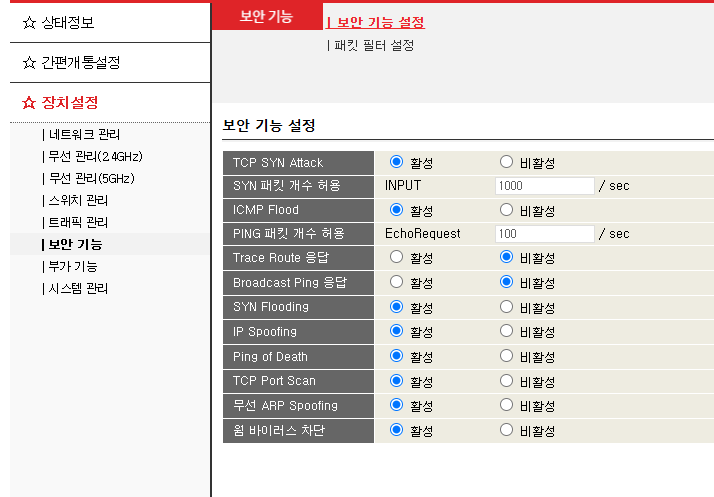Open 부가 기능 in the sidebar
This screenshot has width=714, height=497.
coord(73,266)
